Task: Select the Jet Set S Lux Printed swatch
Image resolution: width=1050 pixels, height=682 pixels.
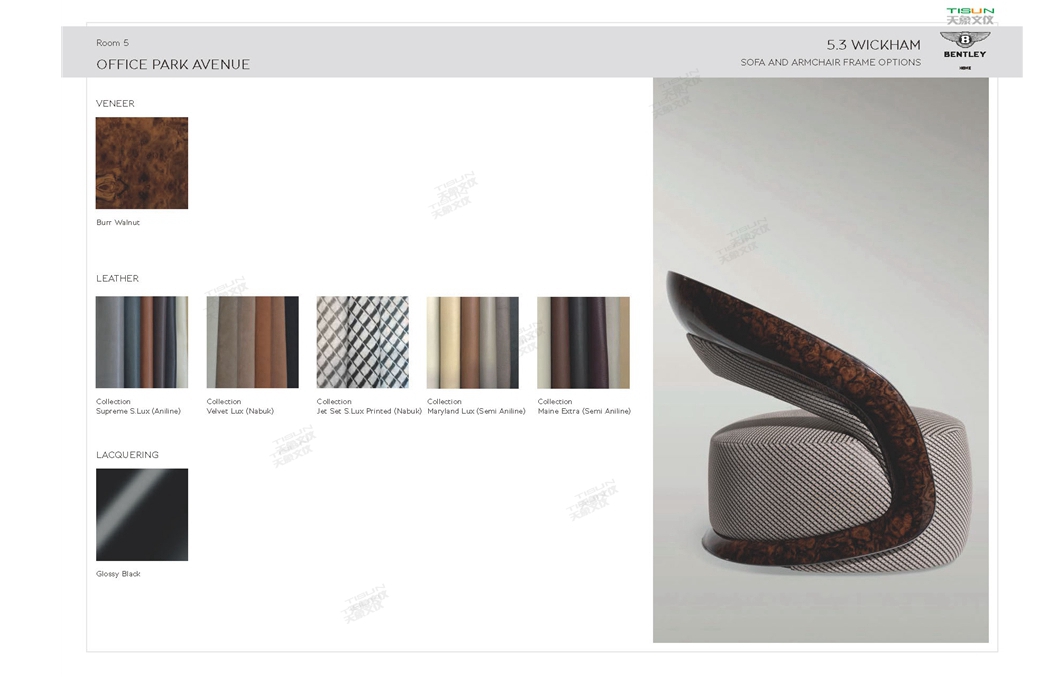Action: 362,342
